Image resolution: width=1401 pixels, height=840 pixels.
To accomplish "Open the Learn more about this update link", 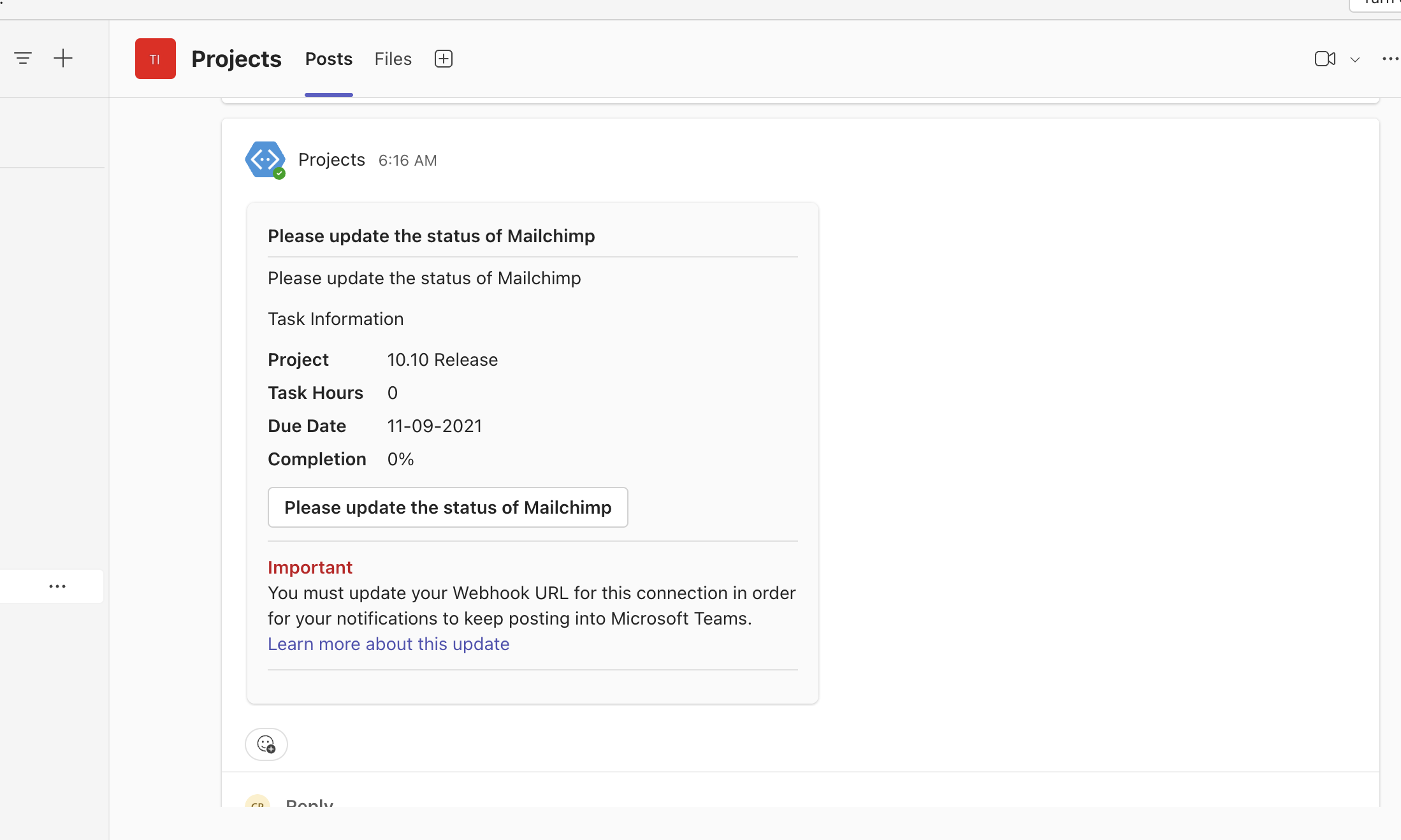I will point(388,644).
